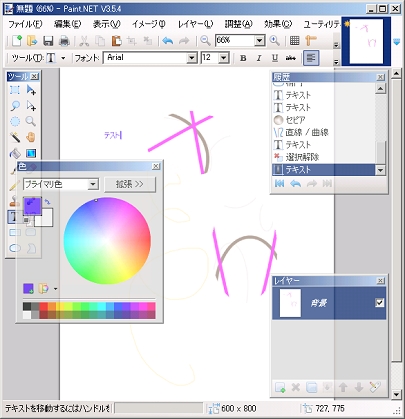Click the Print icon in the toolbar
The image size is (405, 419).
pos(64,41)
